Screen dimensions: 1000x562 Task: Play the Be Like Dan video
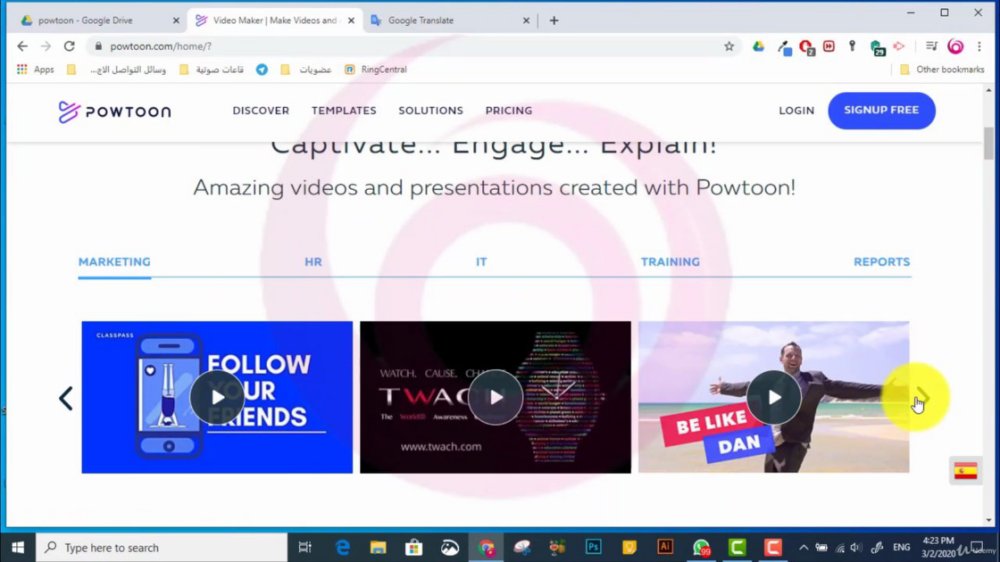[774, 397]
